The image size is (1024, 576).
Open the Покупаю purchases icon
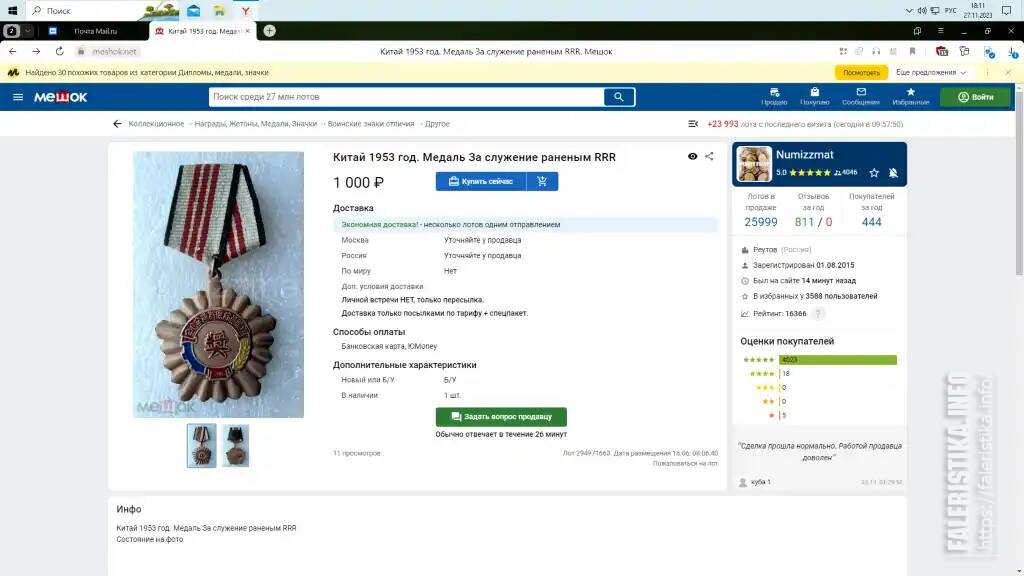tap(814, 97)
